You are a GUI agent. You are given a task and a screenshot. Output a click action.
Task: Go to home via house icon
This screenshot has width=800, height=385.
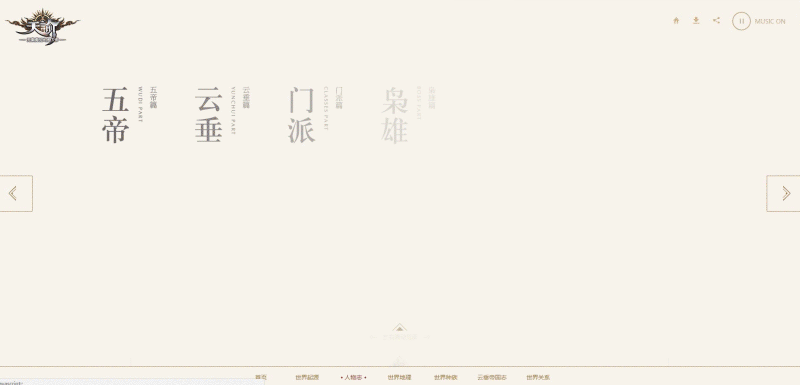click(x=676, y=20)
